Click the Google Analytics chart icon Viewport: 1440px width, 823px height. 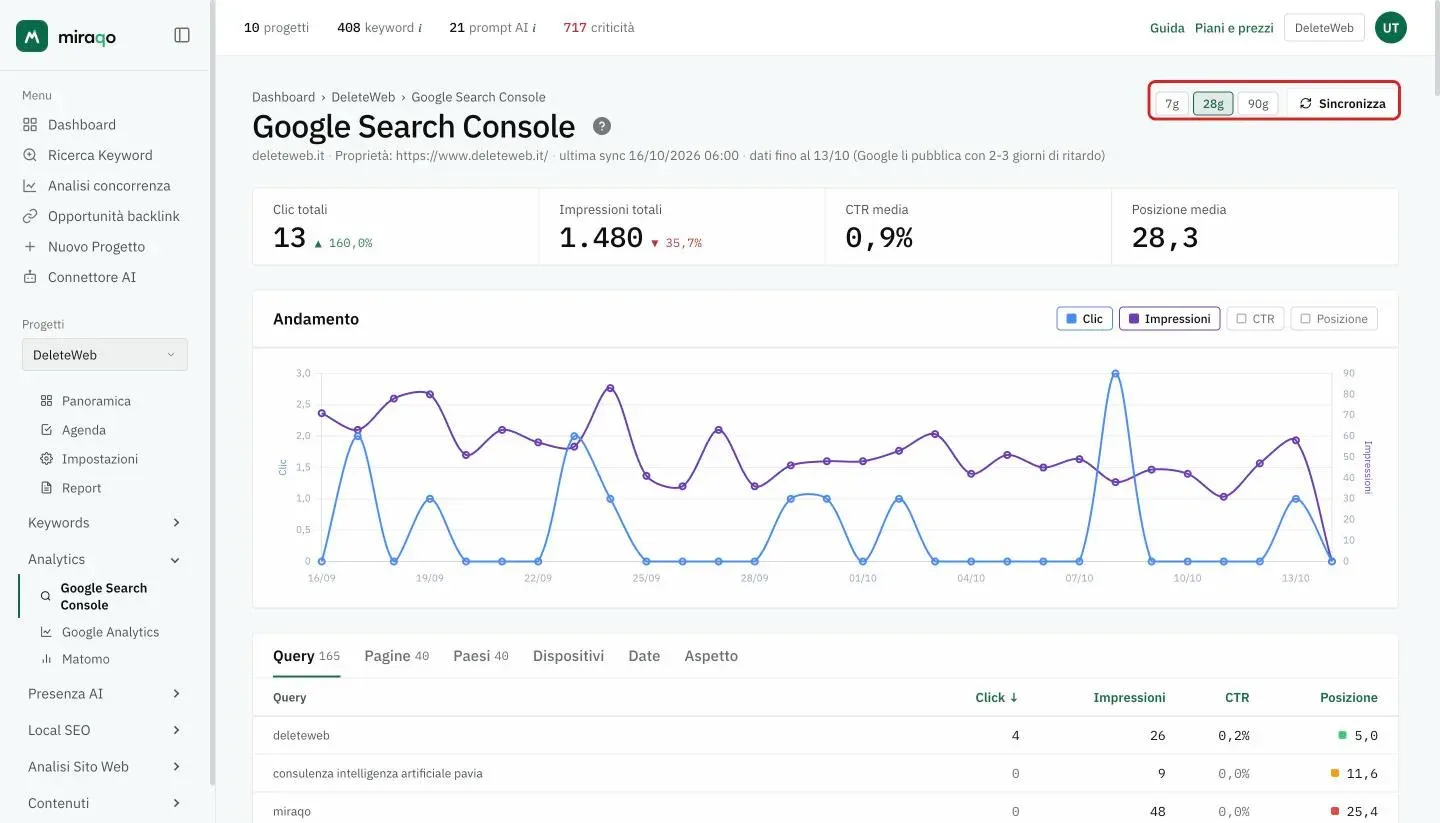[x=46, y=632]
